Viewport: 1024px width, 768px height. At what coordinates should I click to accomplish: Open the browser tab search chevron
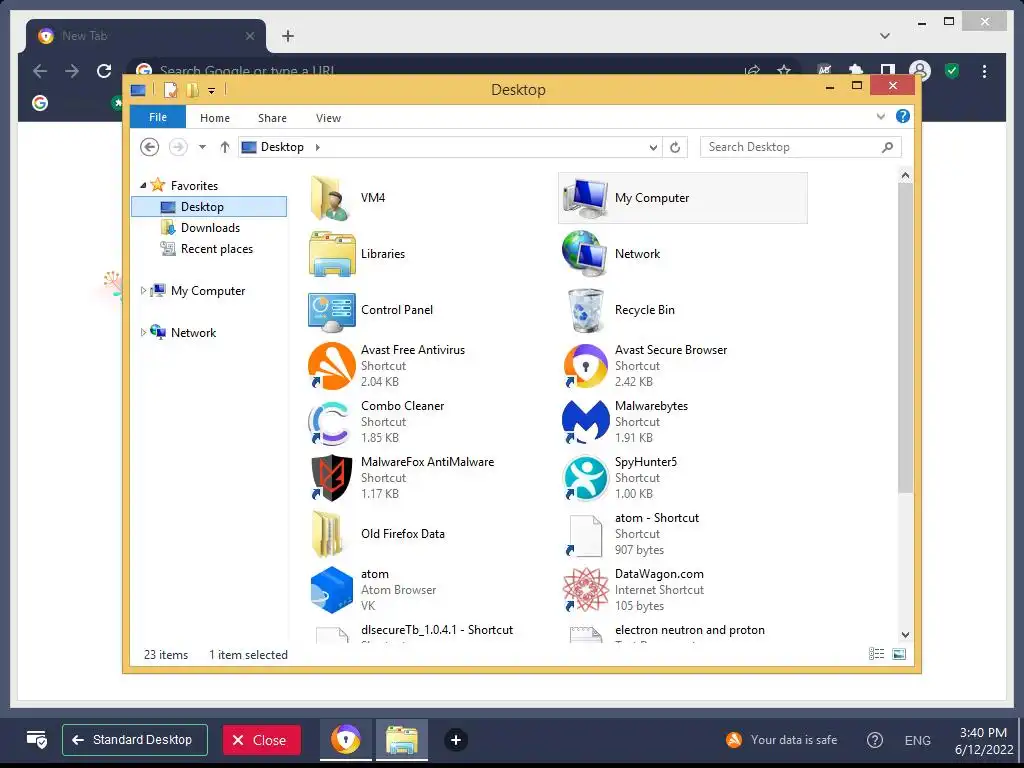885,36
